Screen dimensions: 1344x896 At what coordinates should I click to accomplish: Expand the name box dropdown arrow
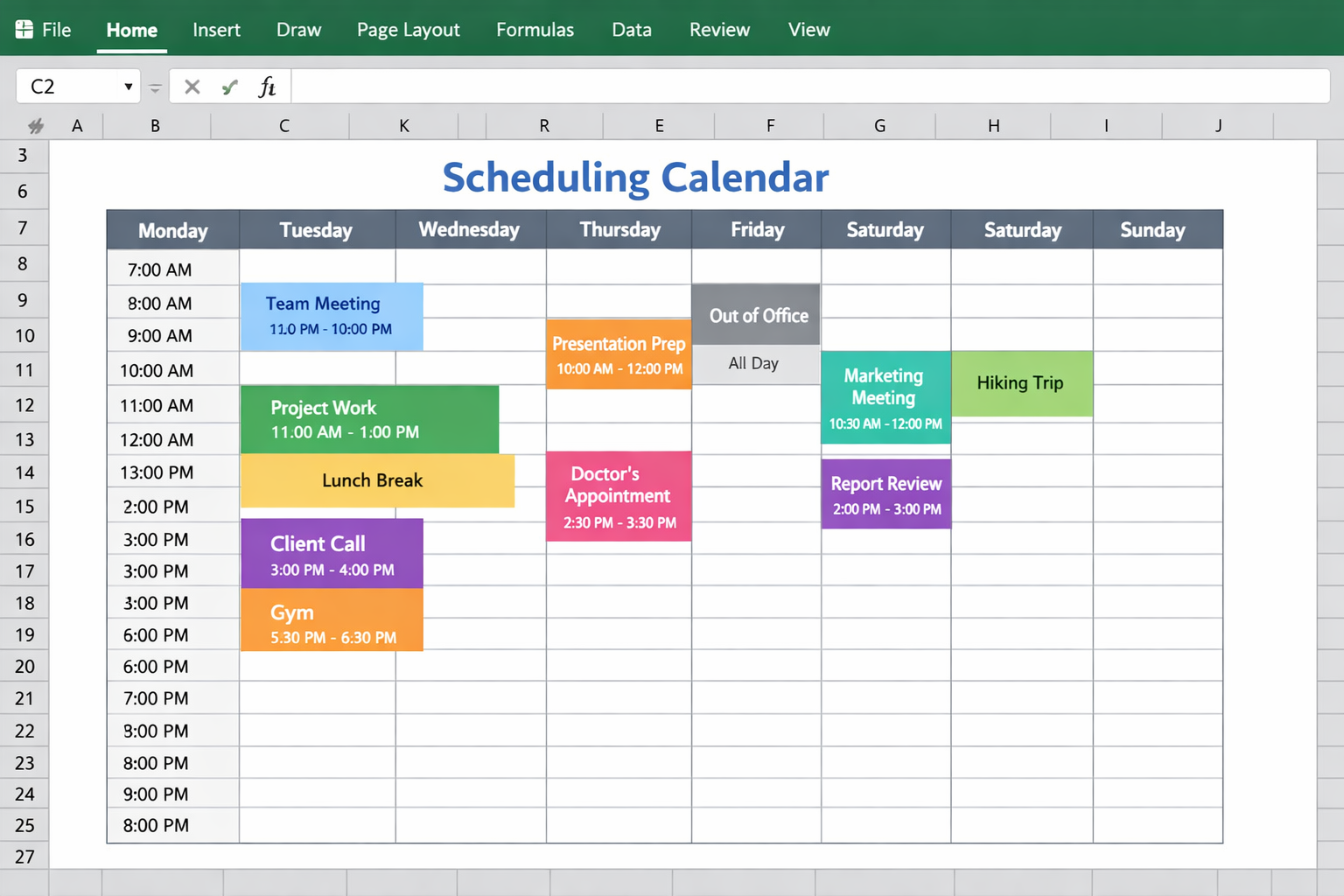click(129, 87)
